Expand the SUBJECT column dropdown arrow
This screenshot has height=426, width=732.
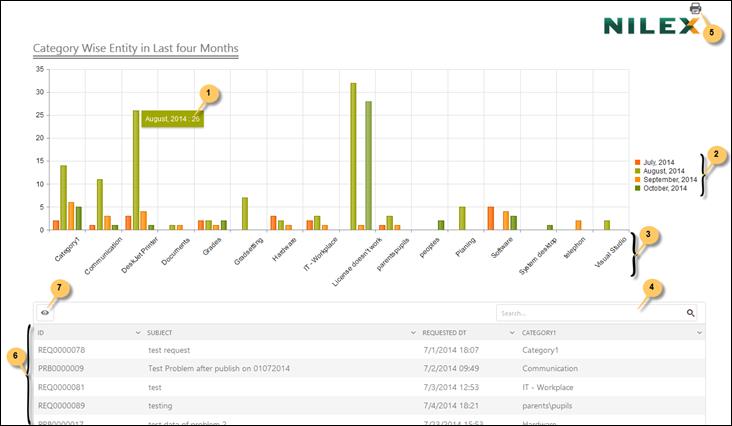point(412,332)
